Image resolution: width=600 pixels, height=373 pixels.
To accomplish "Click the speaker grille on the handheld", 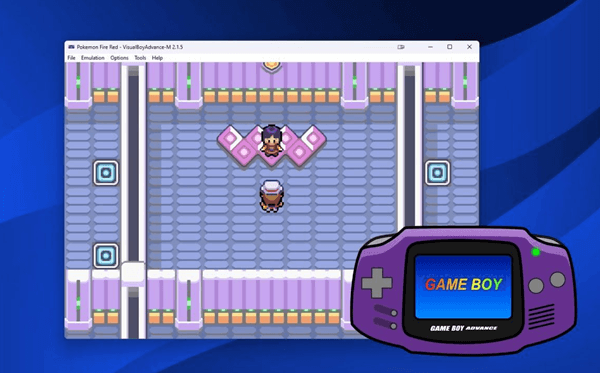I will [541, 316].
